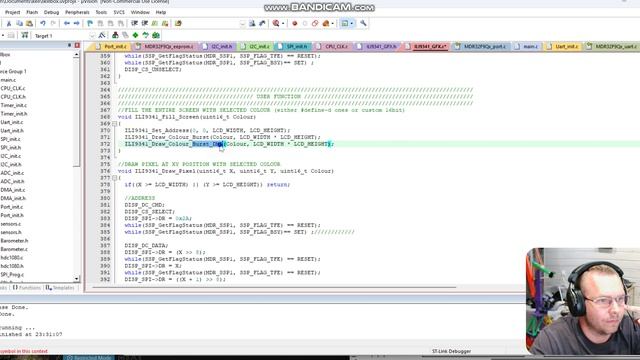Click the Find icon next to search box
The image size is (640, 360).
pyautogui.click(x=252, y=24)
